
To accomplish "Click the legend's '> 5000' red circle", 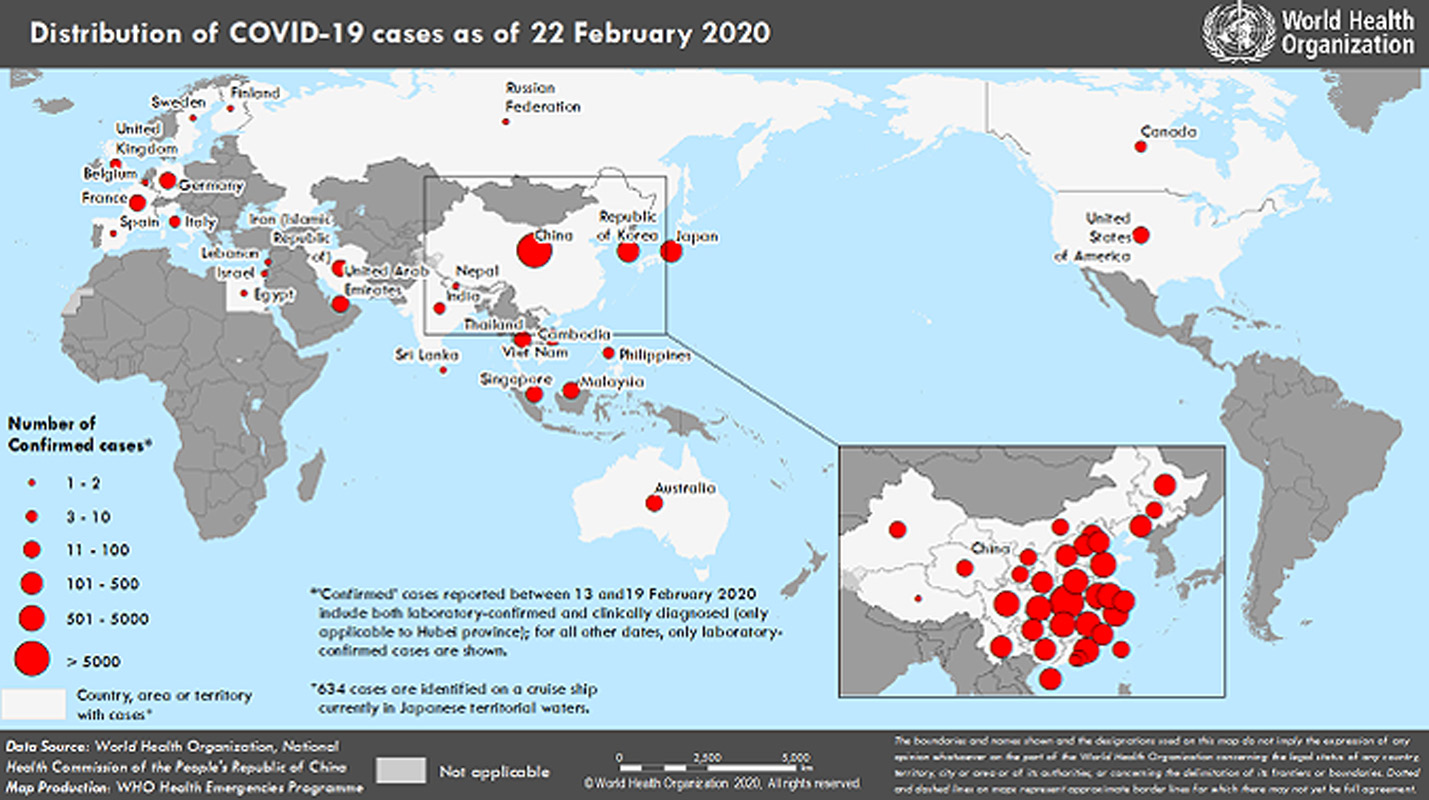I will 32,659.
